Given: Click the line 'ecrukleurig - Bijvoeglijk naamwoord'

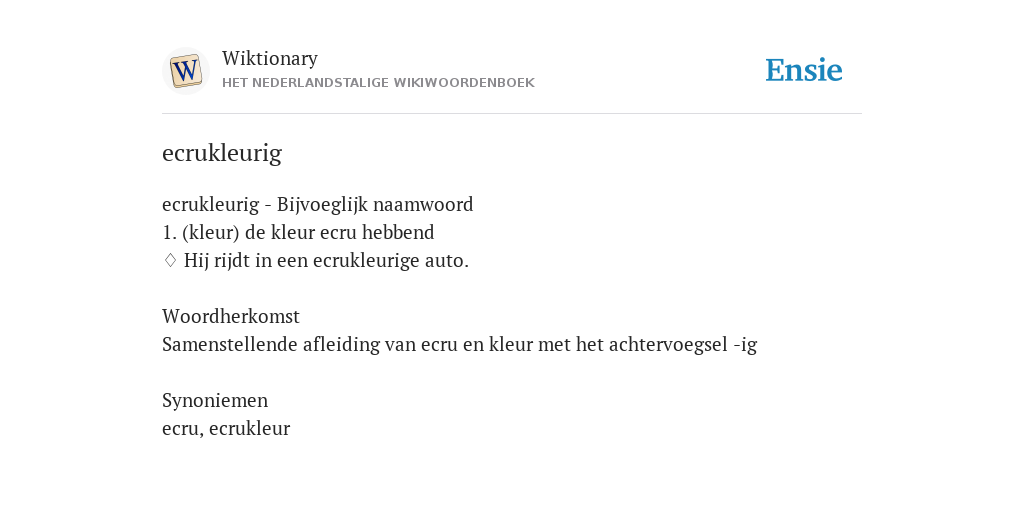Looking at the screenshot, I should [317, 205].
